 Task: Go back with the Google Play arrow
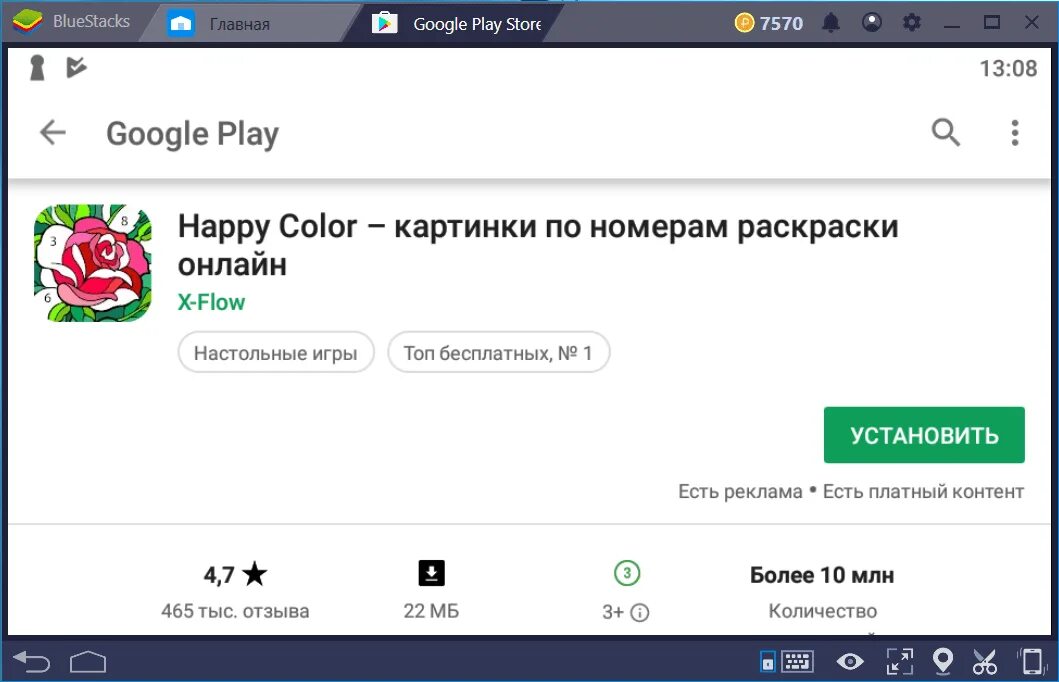coord(53,132)
